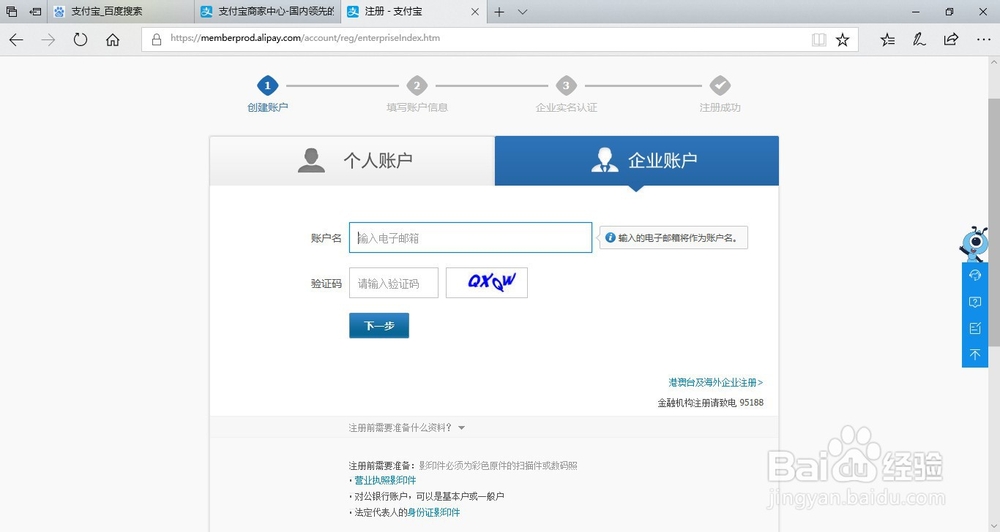1000x532 pixels.
Task: Click the browser forward arrow
Action: click(48, 40)
